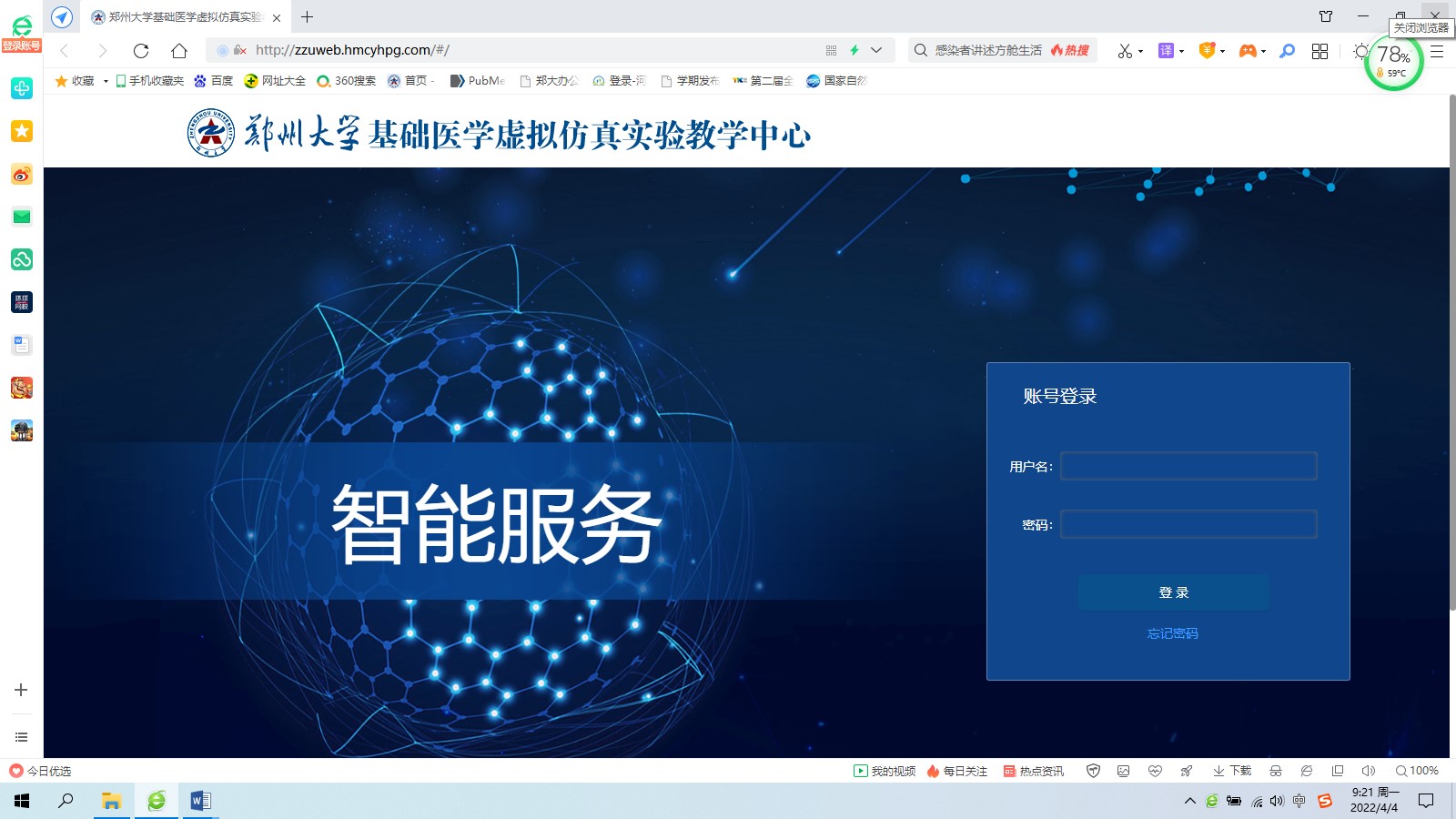1456x819 pixels.
Task: Open the 手机收藏夹 bookmark
Action: tap(149, 81)
